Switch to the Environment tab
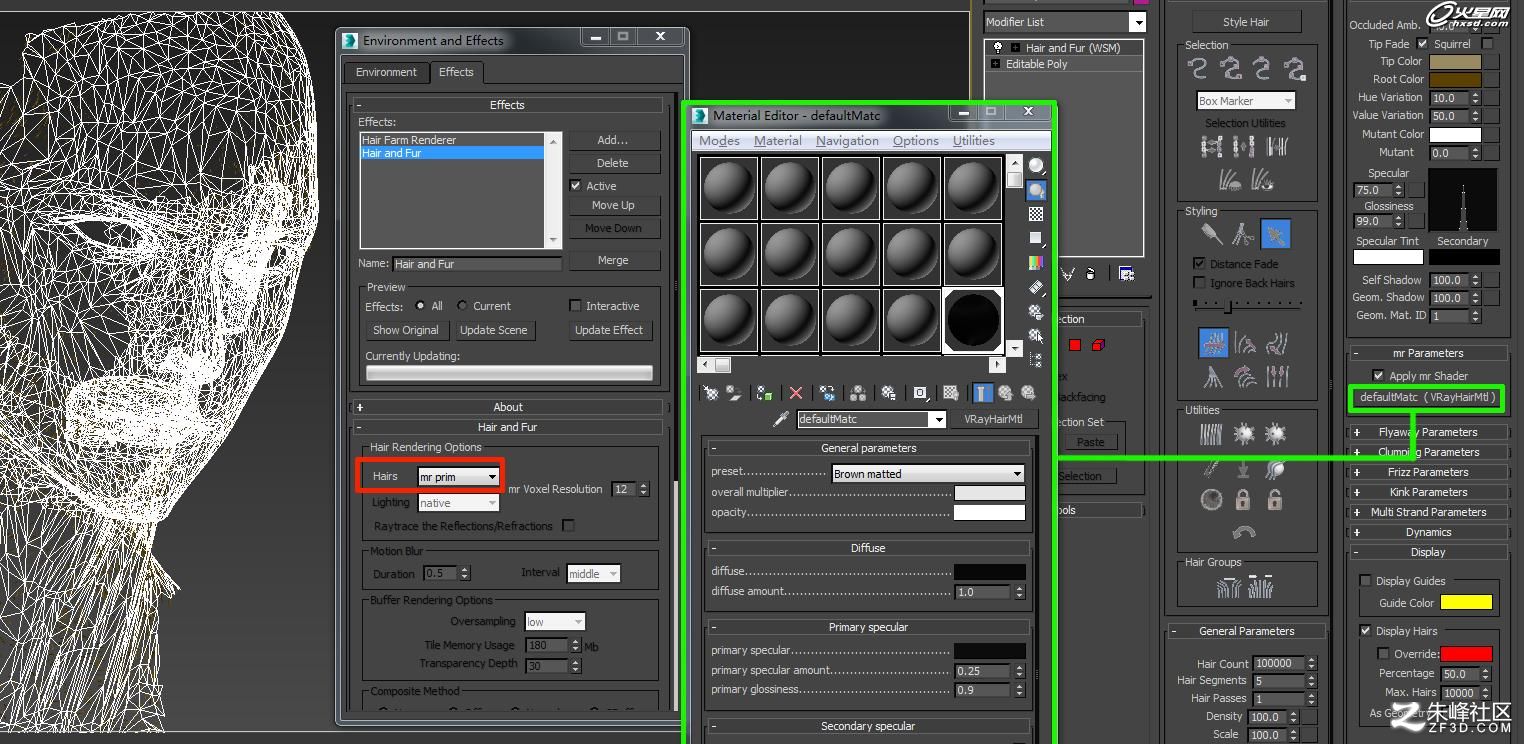 386,72
